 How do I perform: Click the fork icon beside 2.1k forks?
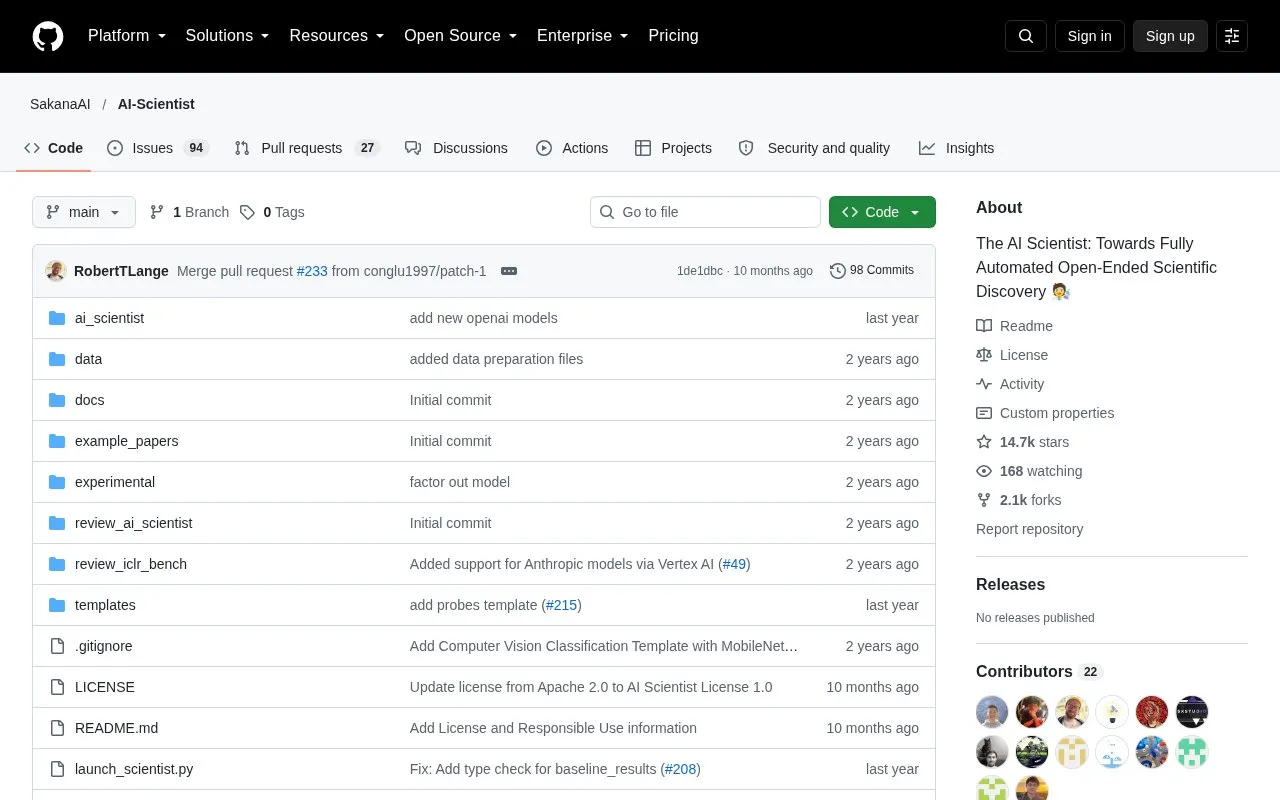[x=984, y=500]
